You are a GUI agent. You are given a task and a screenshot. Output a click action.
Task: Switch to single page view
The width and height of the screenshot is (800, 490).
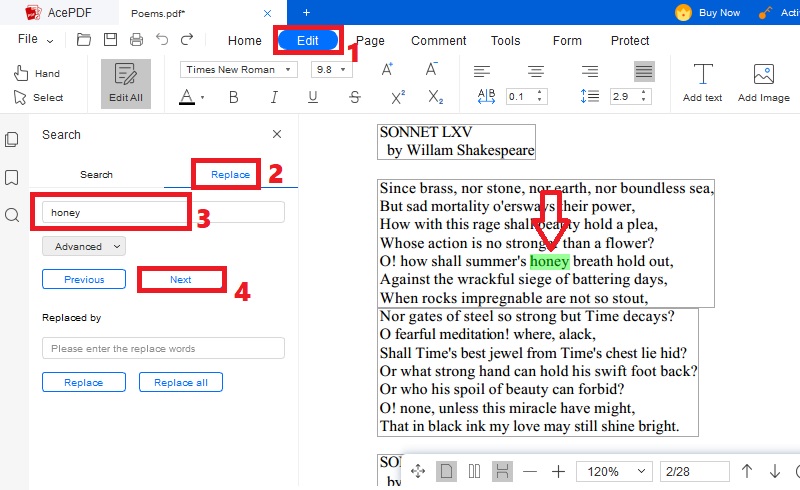click(446, 471)
